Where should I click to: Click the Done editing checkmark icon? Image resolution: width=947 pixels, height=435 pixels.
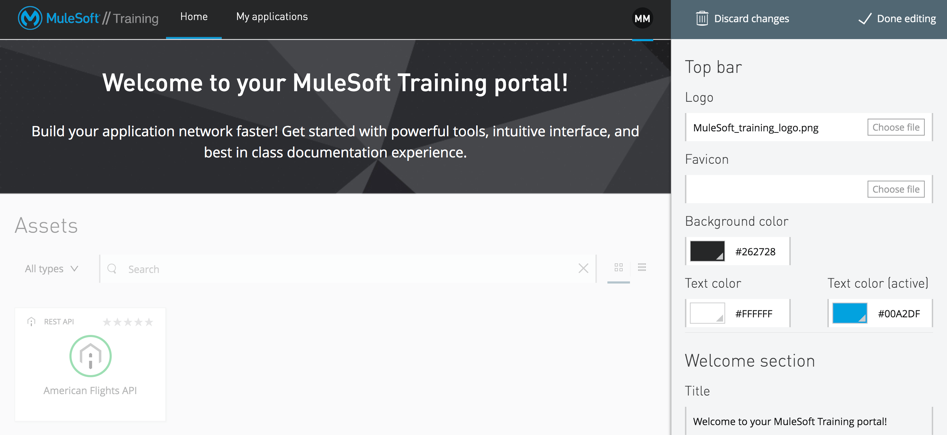pos(864,19)
